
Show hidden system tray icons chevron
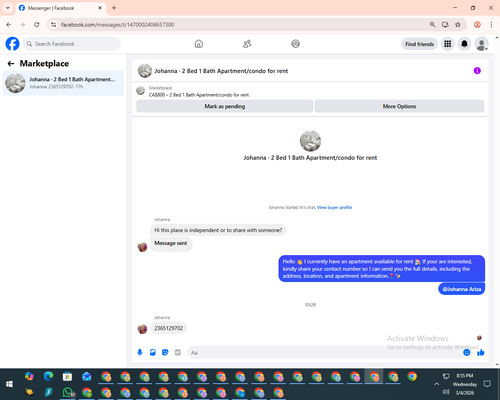436,384
